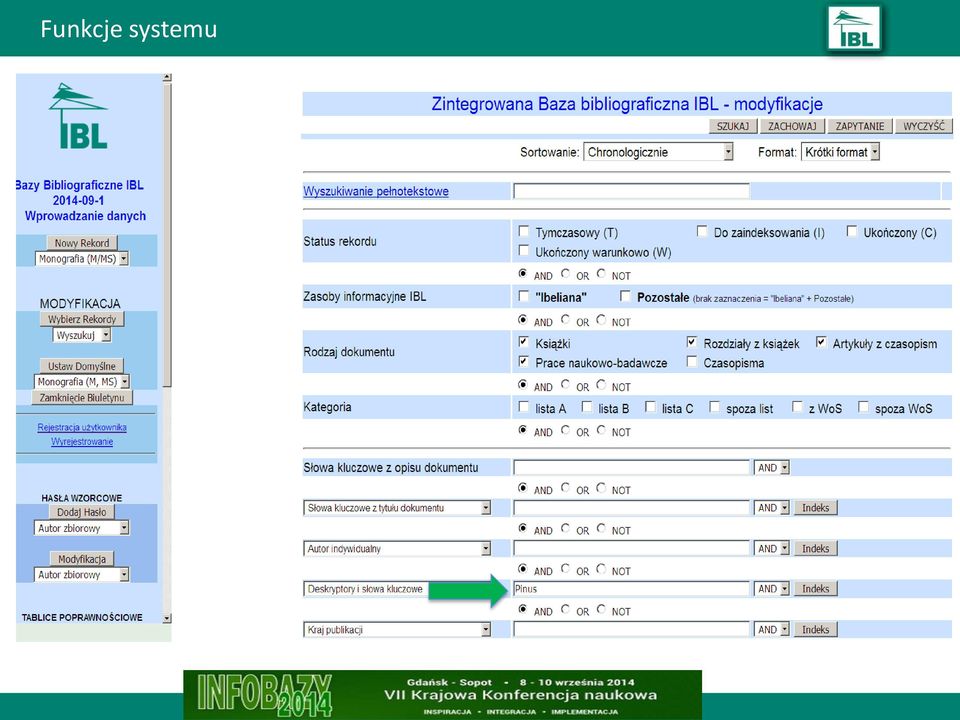The image size is (960, 720).
Task: Click the Zamknięcie Biuletynu button
Action: tap(82, 397)
